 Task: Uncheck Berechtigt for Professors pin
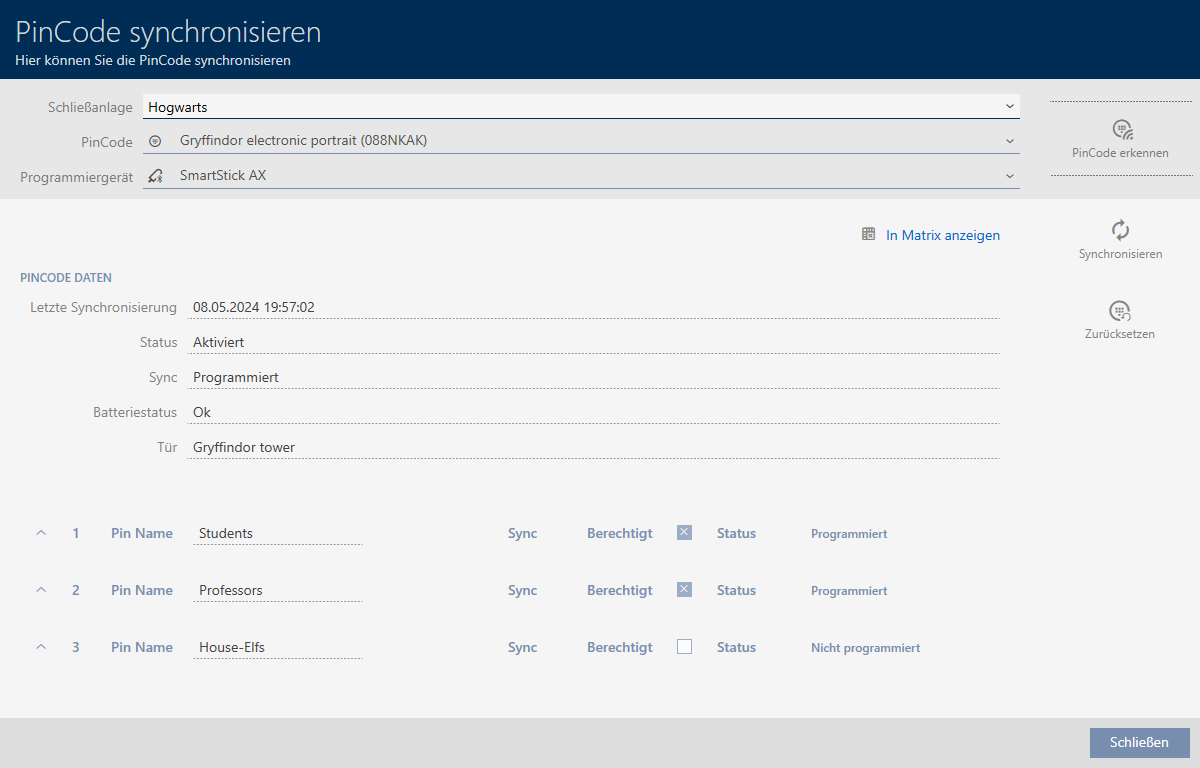point(684,590)
